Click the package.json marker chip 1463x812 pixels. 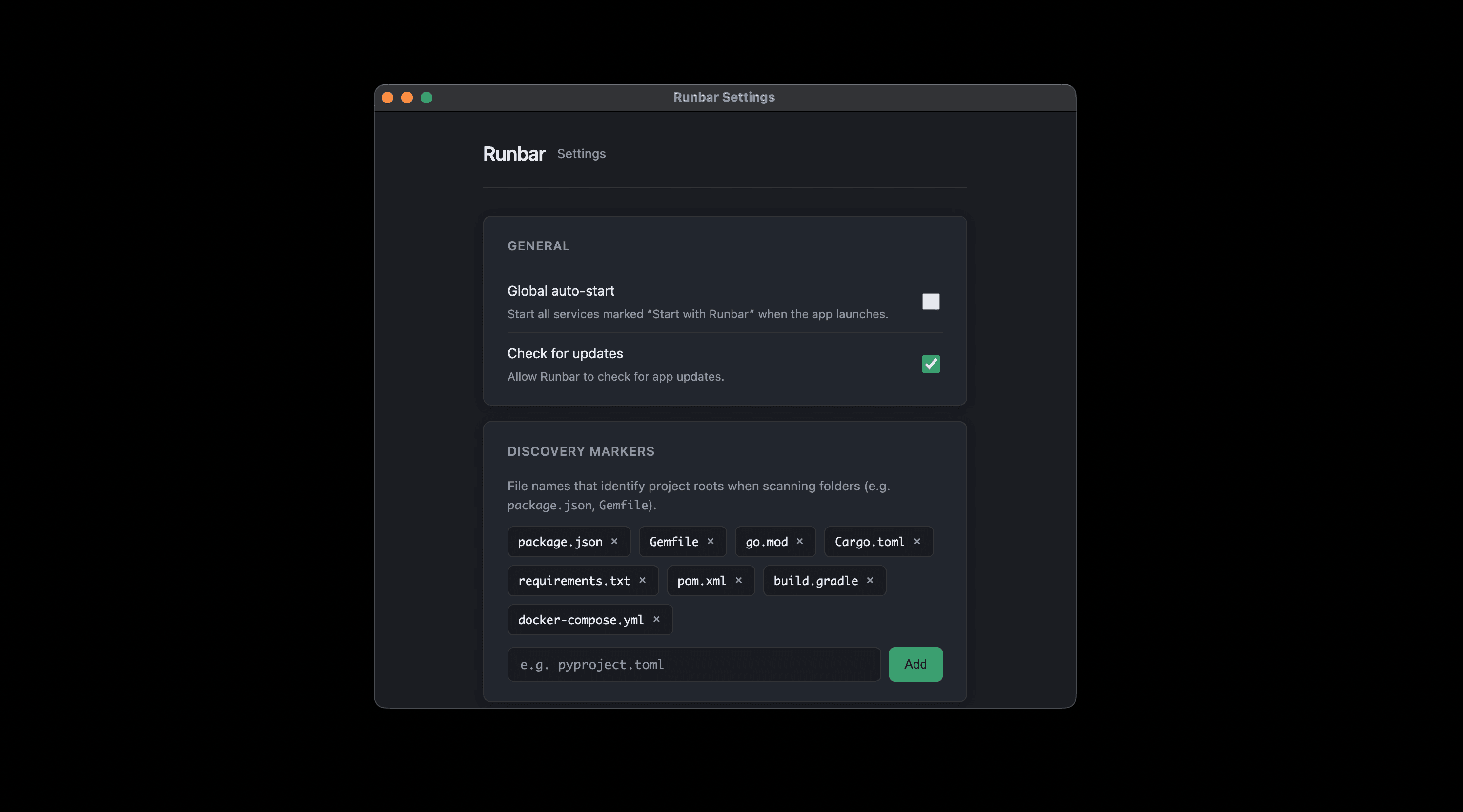pyautogui.click(x=559, y=542)
